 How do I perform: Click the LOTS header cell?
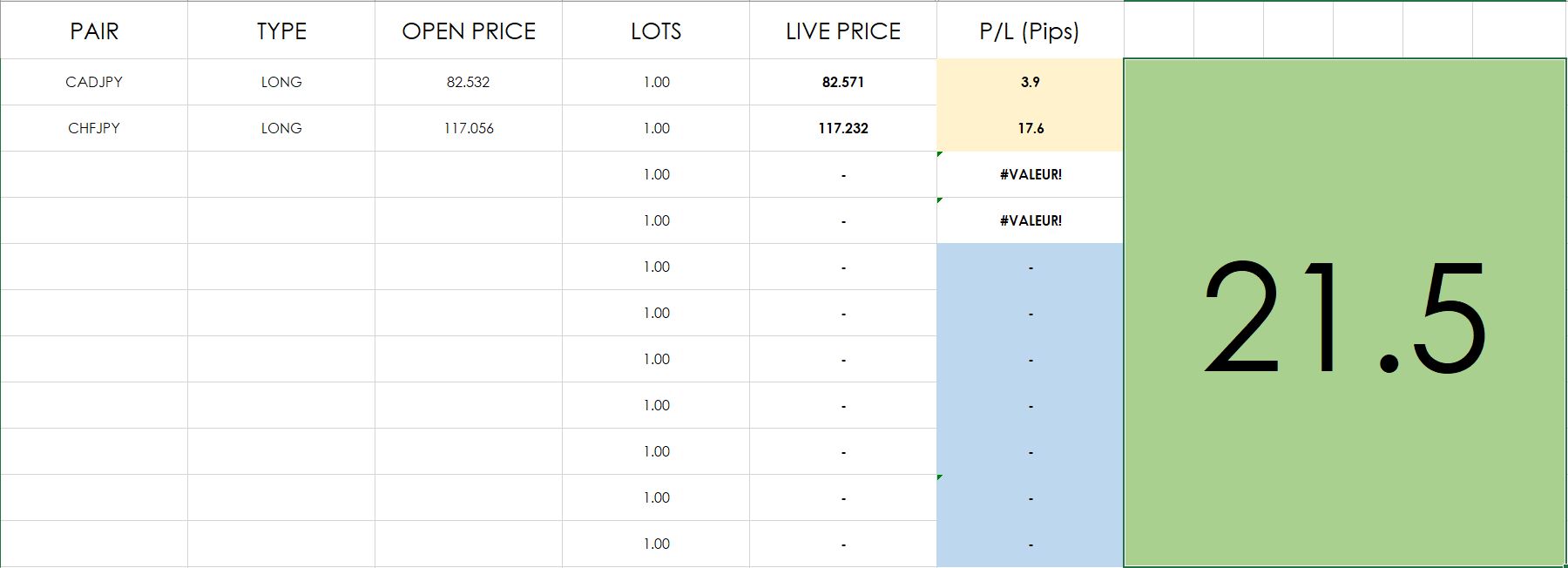[656, 31]
